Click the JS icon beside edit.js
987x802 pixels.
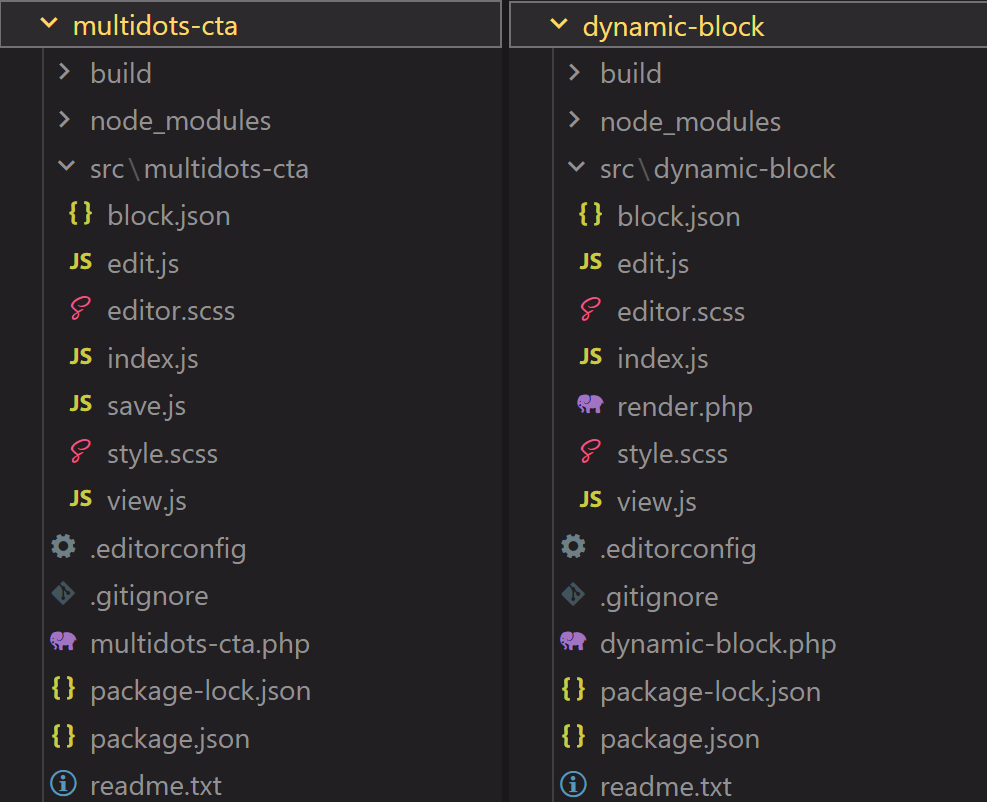[80, 263]
